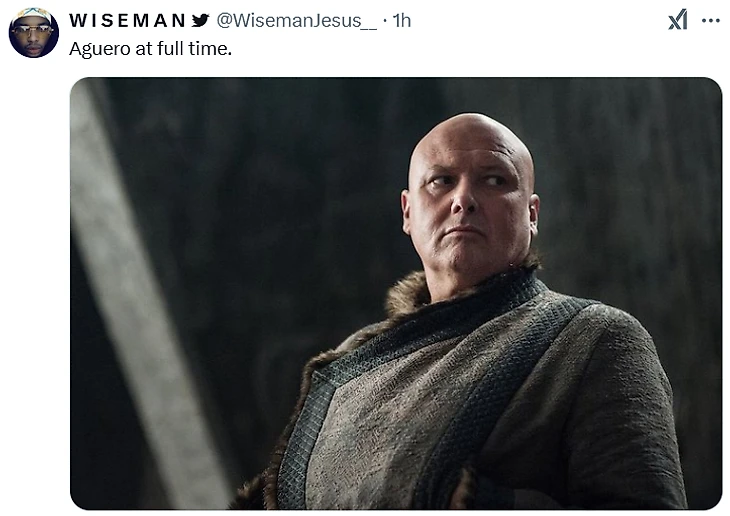The image size is (730, 516).
Task: Open the three-dot more options menu
Action: pos(711,20)
